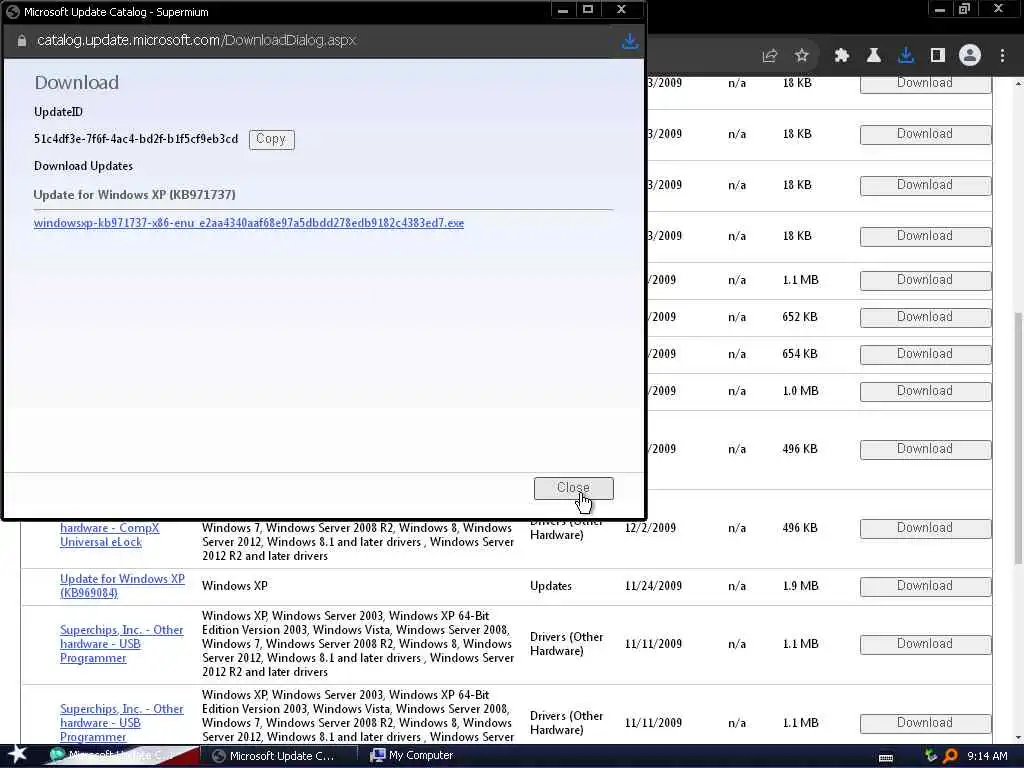
Task: Bookmark the page with the star icon
Action: [802, 56]
